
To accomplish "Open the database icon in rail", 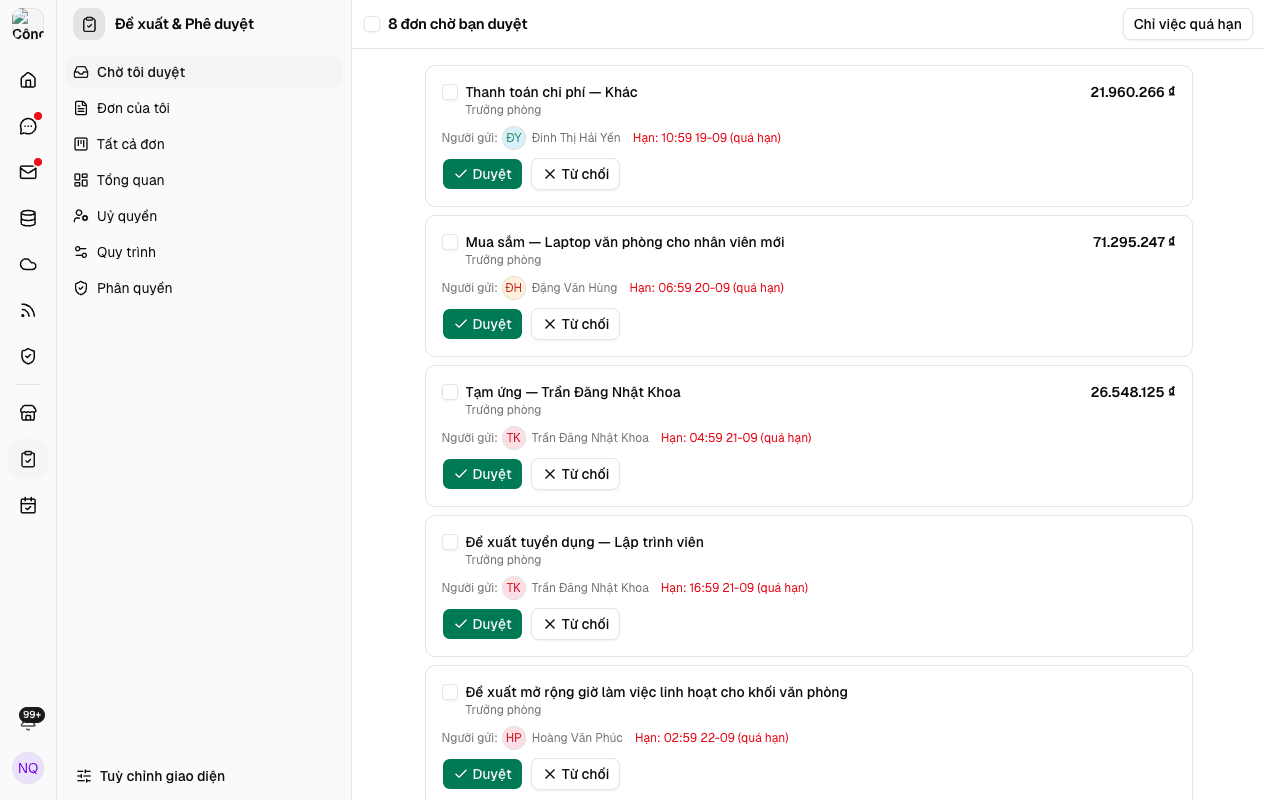I will point(28,218).
